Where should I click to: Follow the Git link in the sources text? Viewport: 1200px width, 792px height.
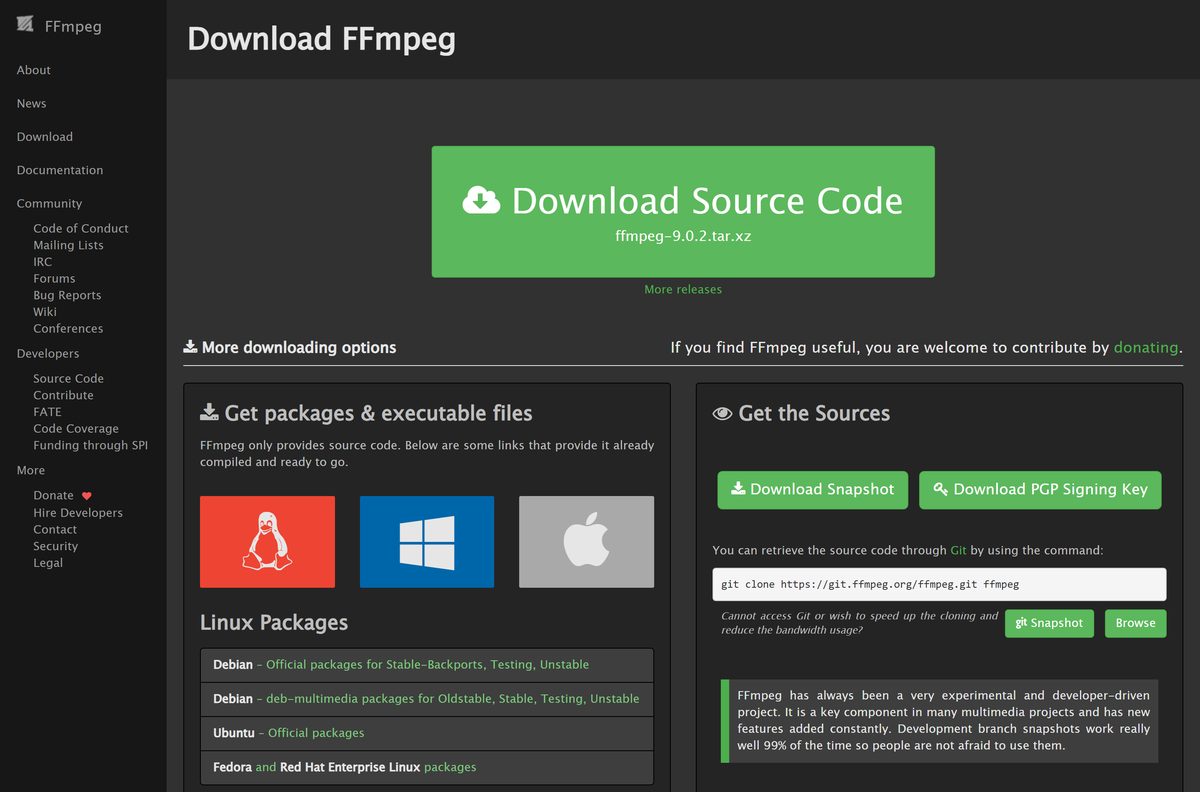click(x=958, y=550)
